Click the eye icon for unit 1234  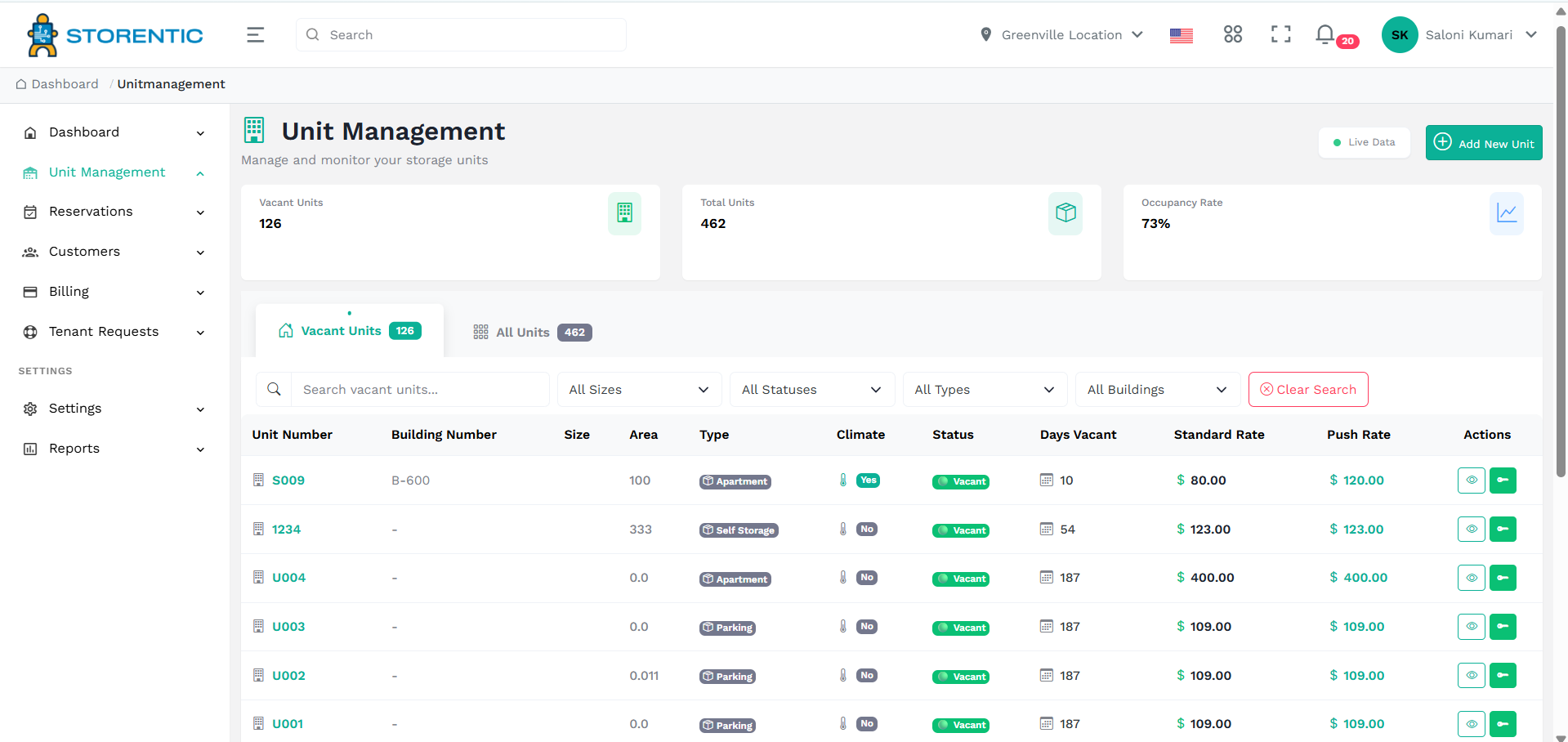[1471, 530]
